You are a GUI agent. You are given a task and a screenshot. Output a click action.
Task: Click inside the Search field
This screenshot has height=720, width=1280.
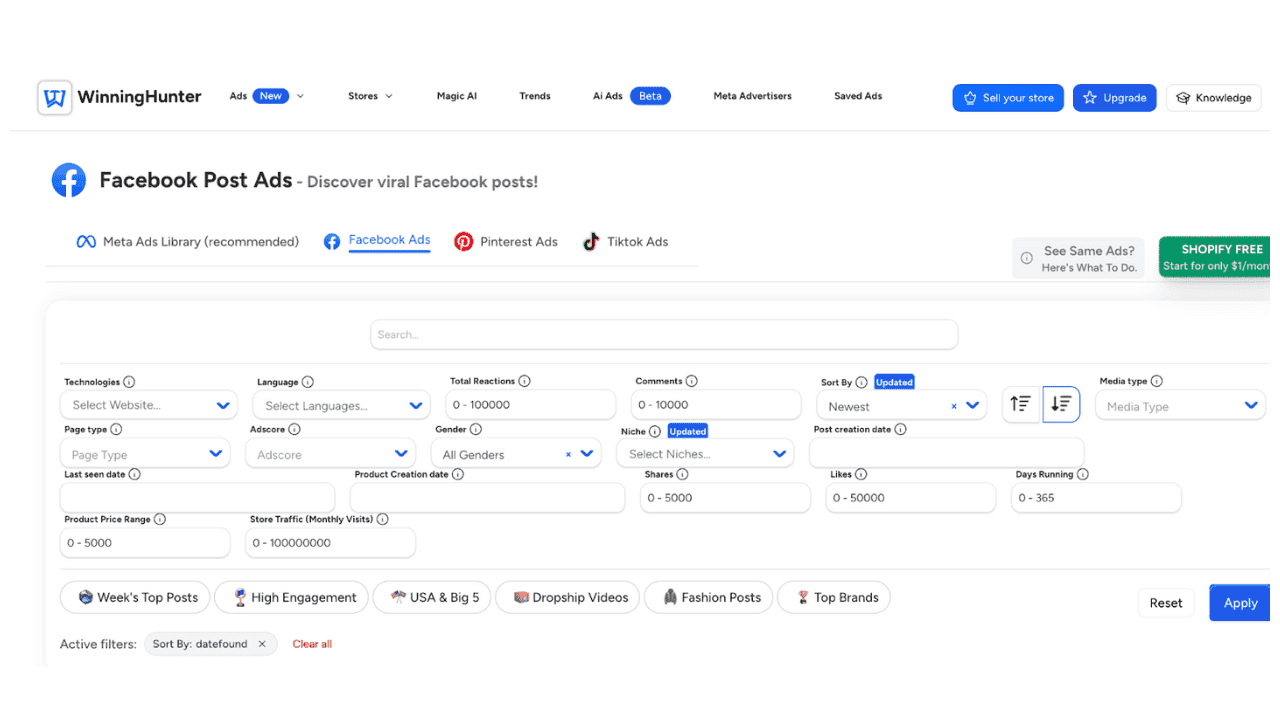pyautogui.click(x=663, y=334)
